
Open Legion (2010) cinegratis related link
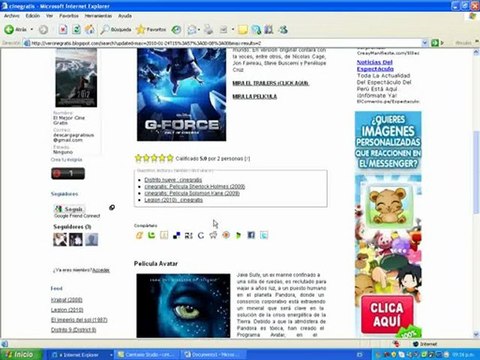[173, 200]
